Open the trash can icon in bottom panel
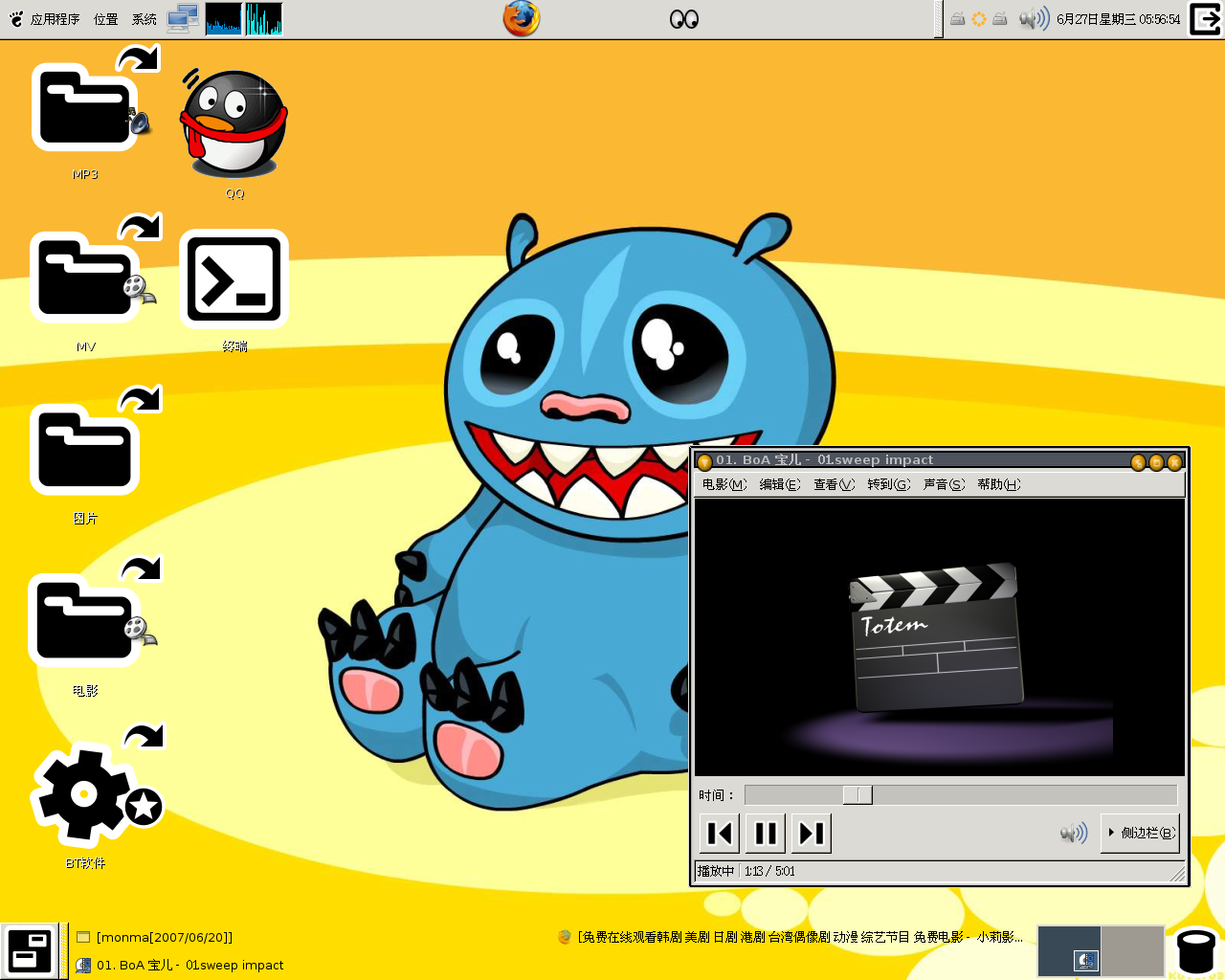1225x980 pixels. (x=1196, y=950)
